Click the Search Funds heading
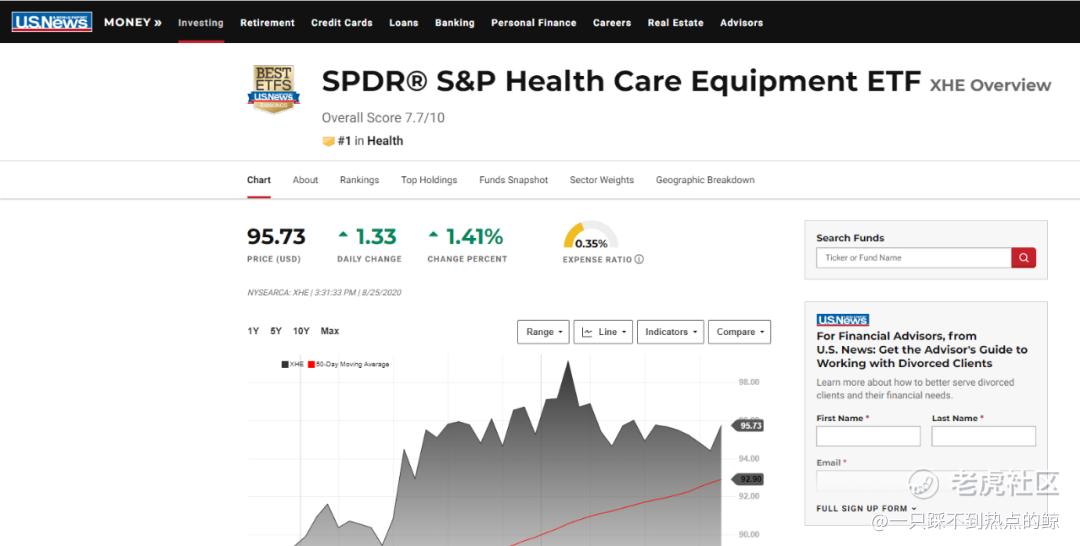This screenshot has height=546, width=1080. click(x=850, y=238)
